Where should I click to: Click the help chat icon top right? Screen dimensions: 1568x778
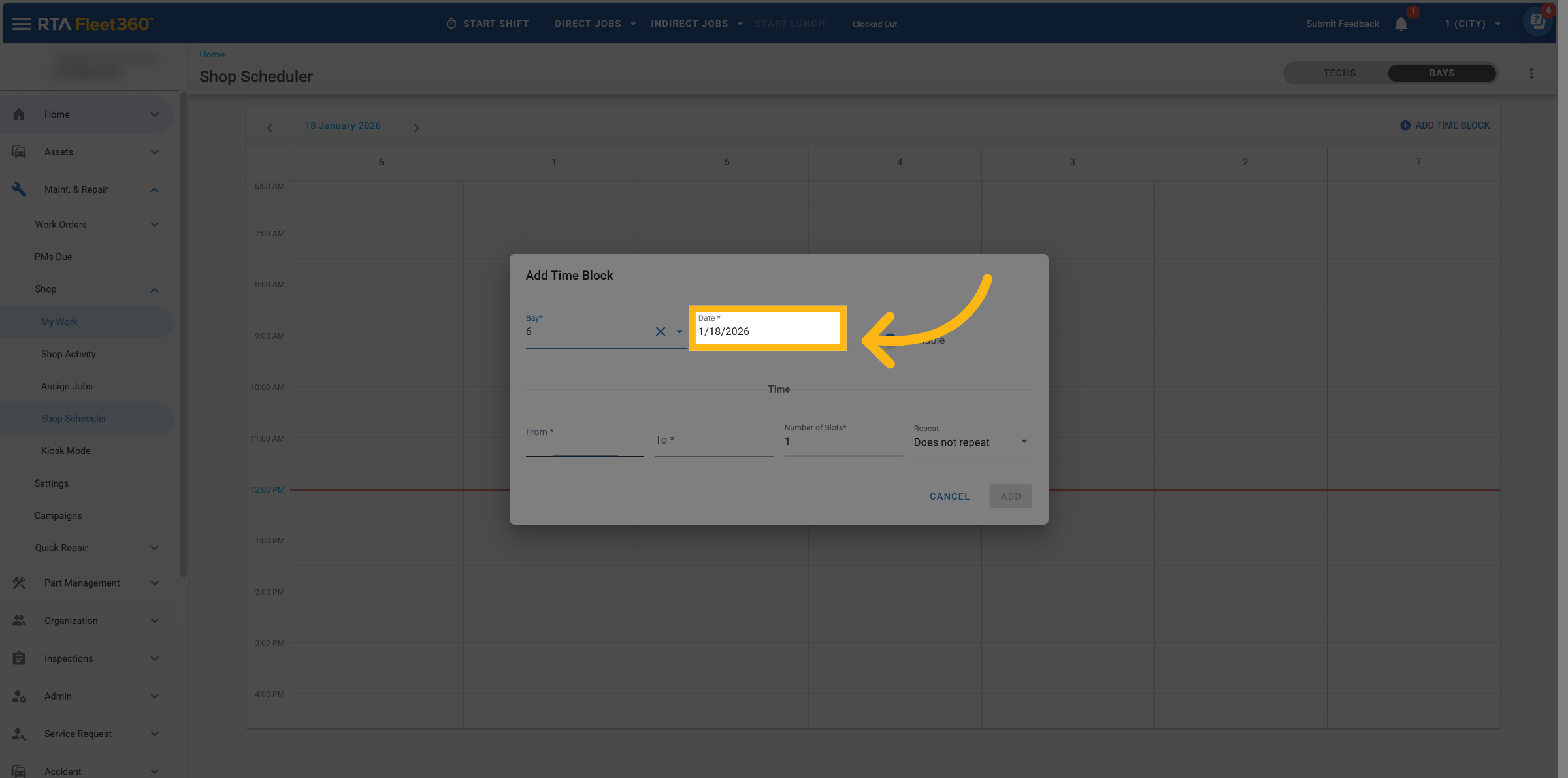[x=1537, y=22]
